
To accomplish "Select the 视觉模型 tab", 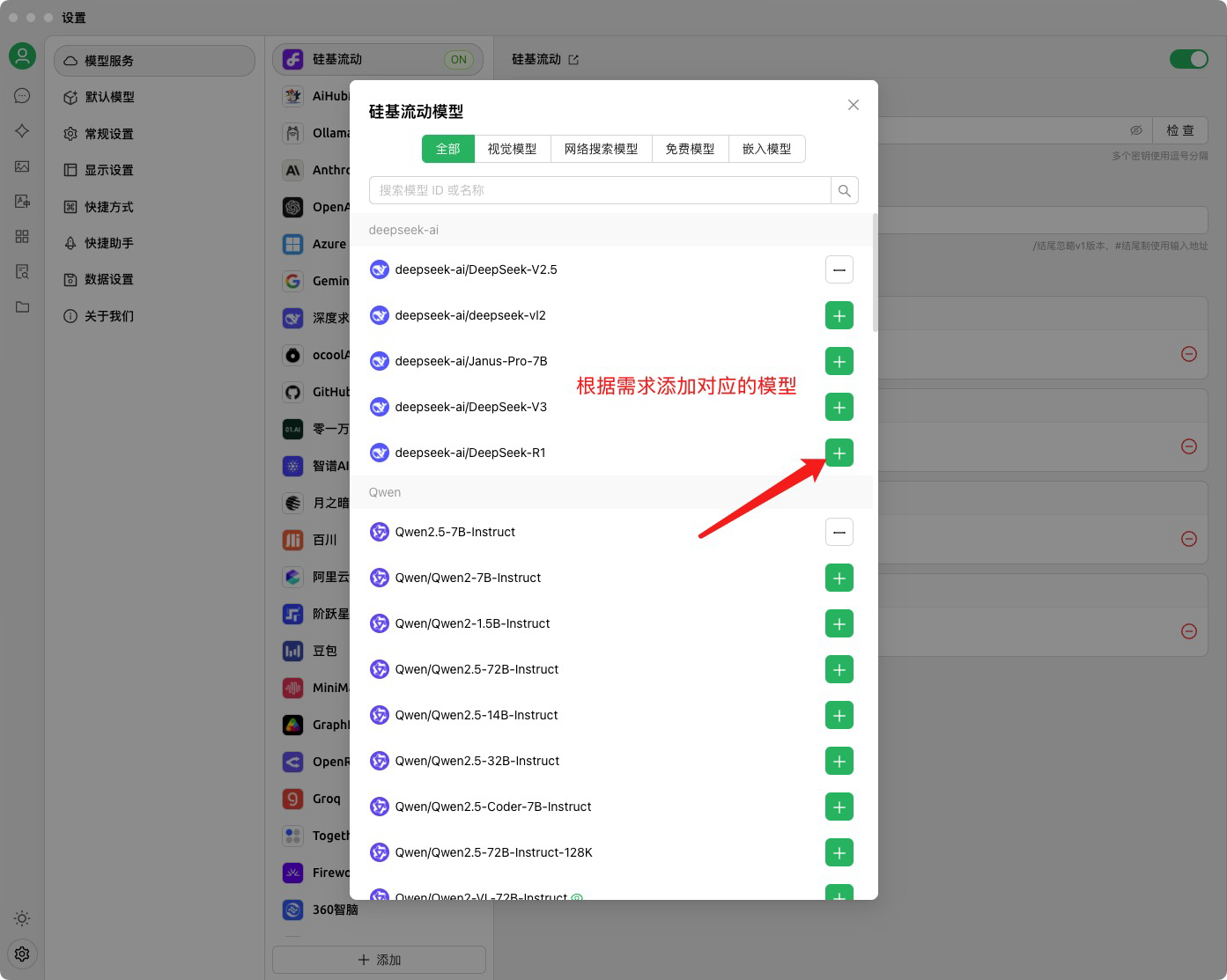I will pyautogui.click(x=512, y=149).
